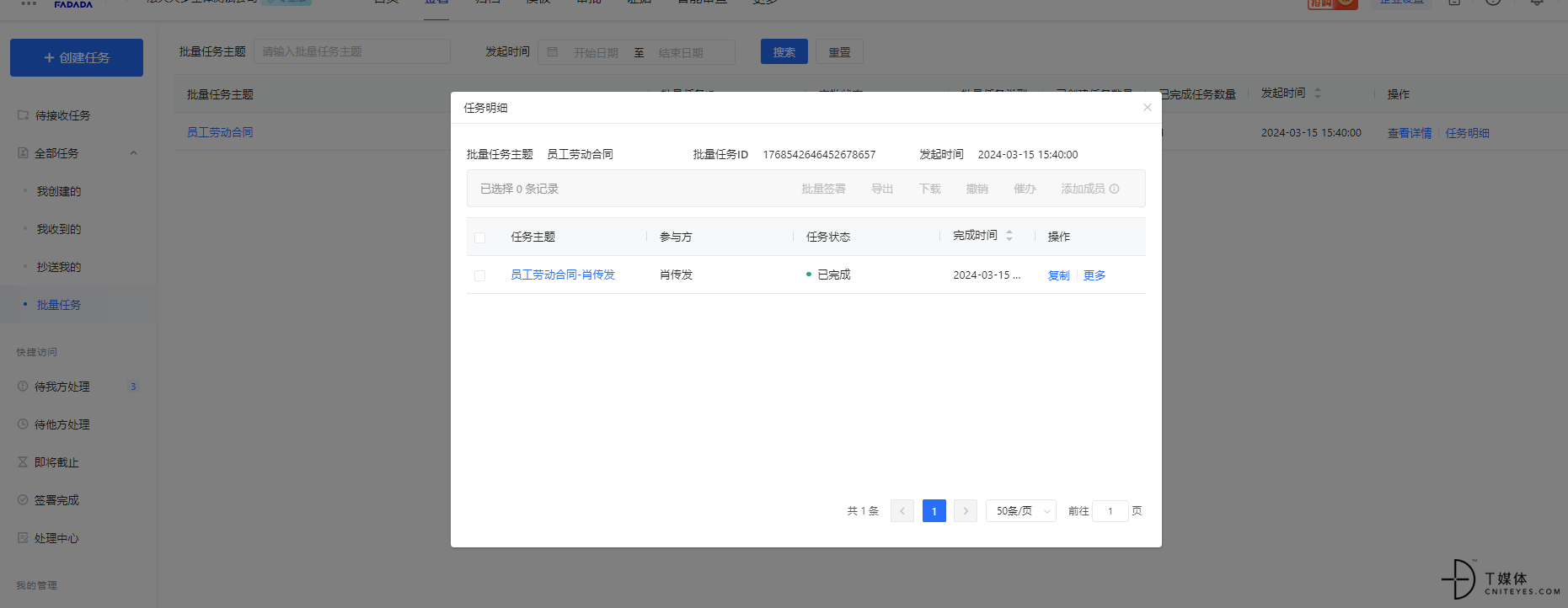
Task: Click the 待他方处理 clock icon
Action: [23, 424]
